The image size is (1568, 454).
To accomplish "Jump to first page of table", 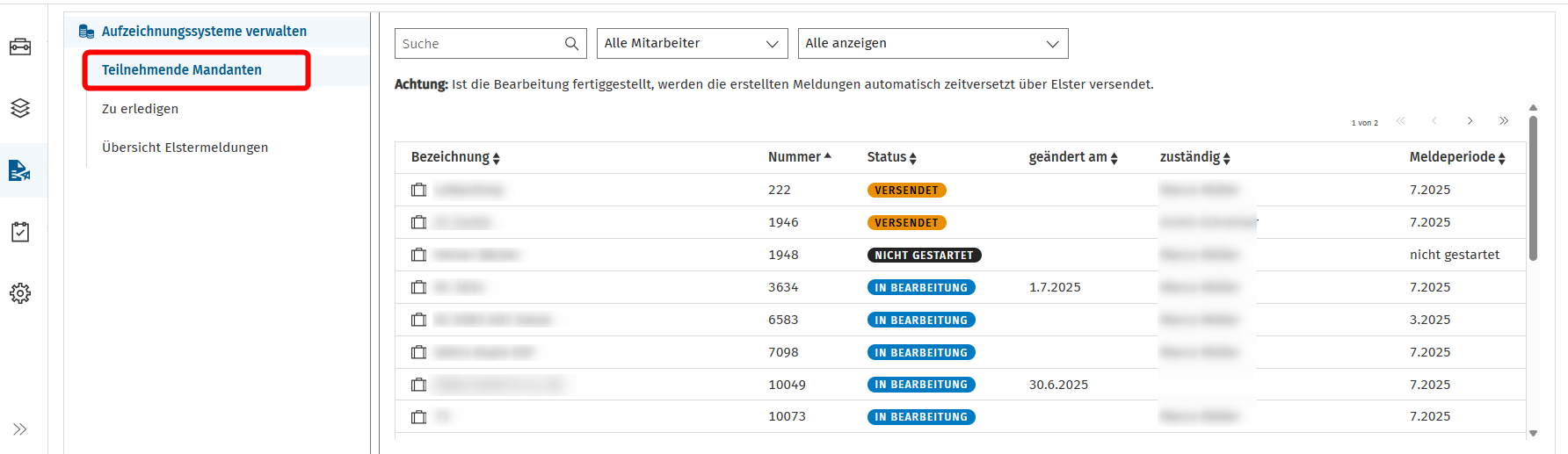I will pos(1401,121).
